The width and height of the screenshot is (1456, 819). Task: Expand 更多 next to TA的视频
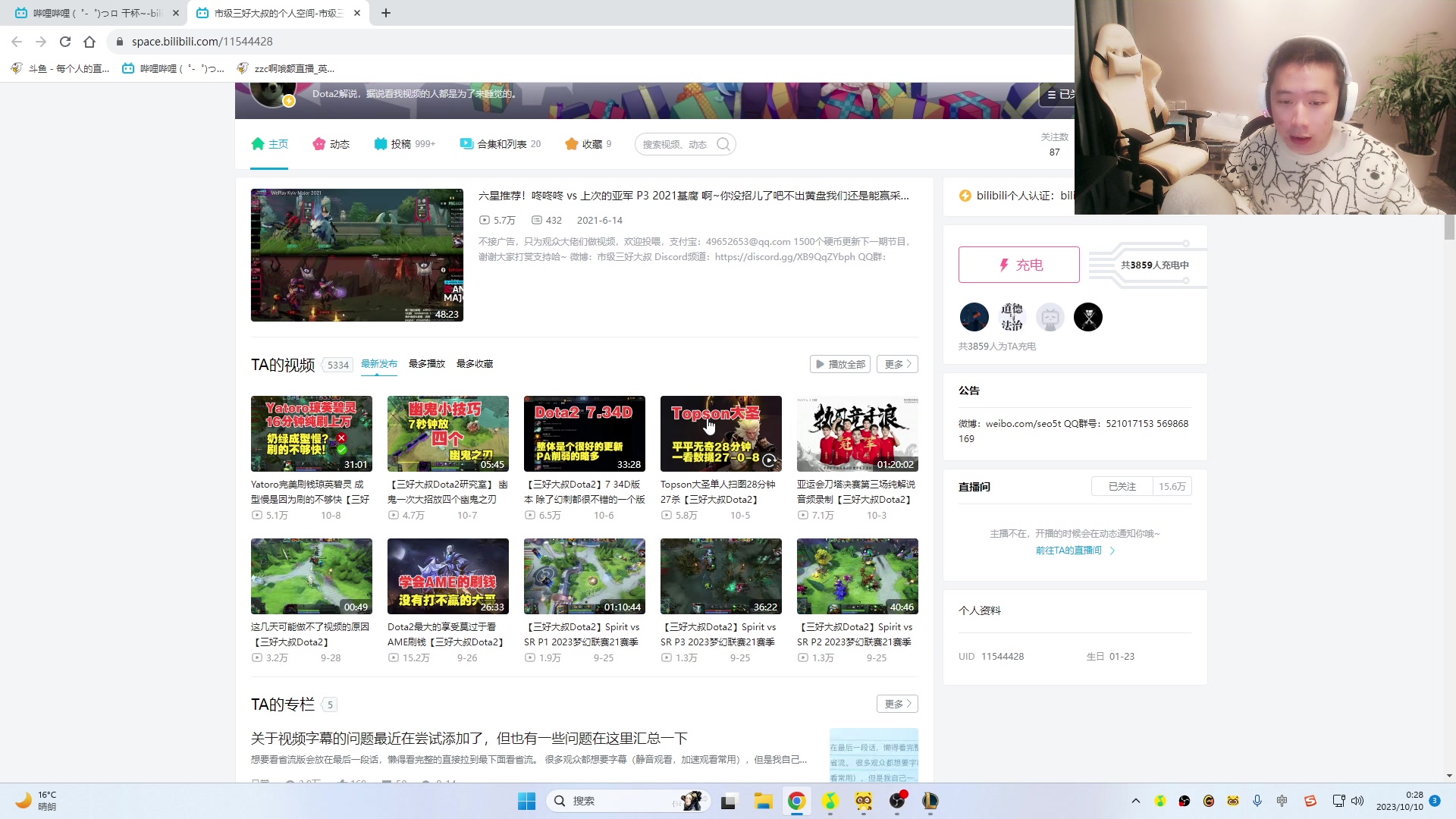click(x=897, y=364)
